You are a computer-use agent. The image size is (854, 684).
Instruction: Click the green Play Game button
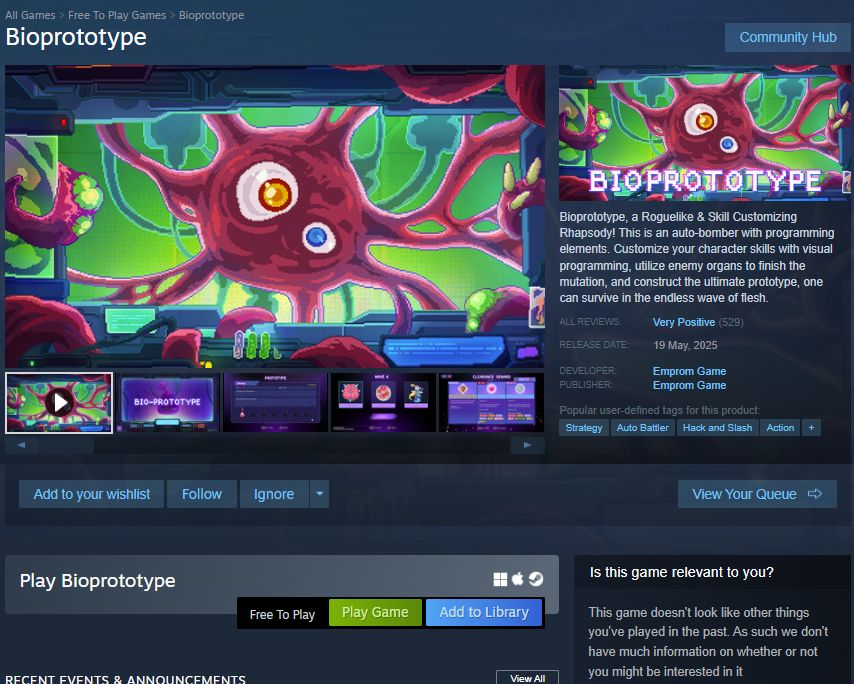(375, 613)
